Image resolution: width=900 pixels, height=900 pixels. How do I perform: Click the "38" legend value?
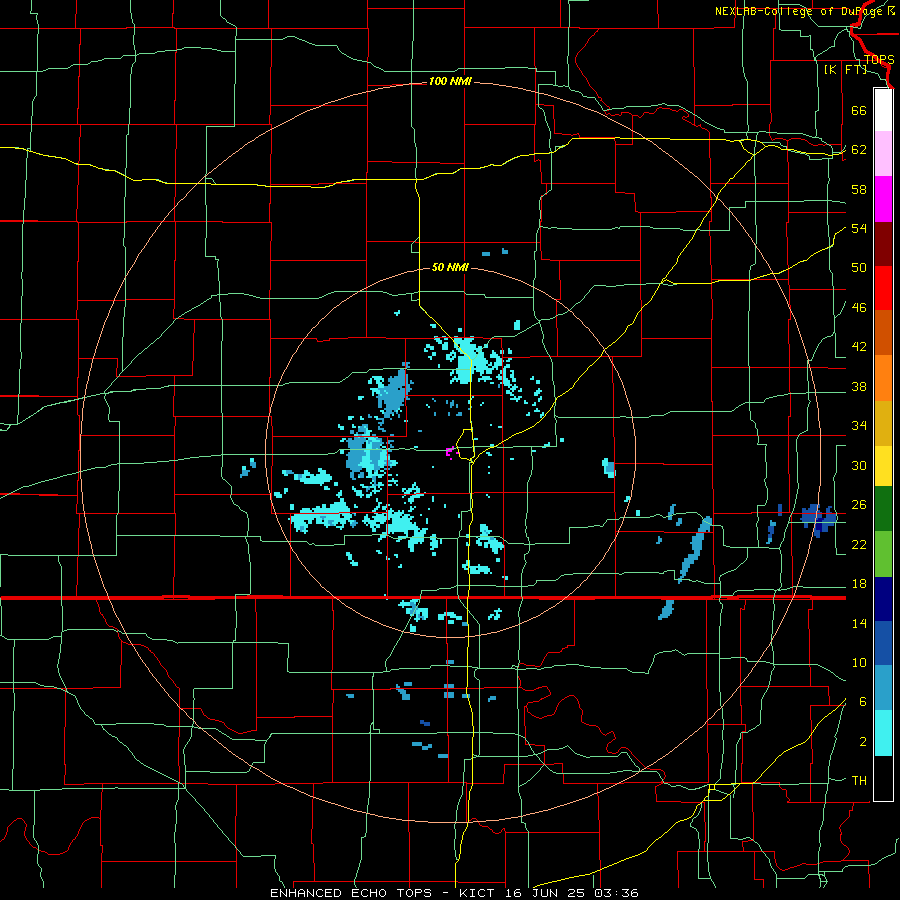tap(859, 386)
